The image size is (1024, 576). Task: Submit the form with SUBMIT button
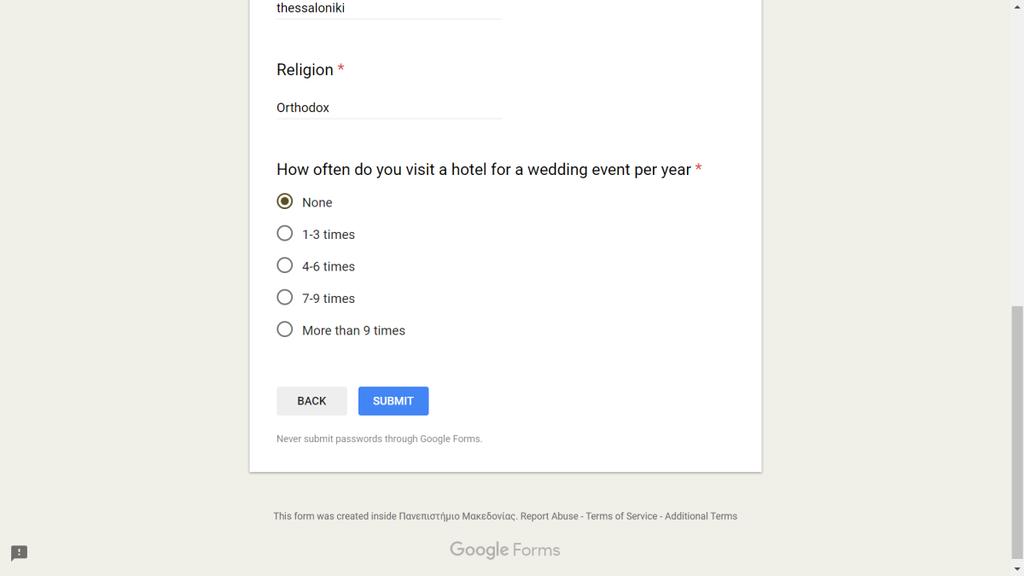(393, 401)
